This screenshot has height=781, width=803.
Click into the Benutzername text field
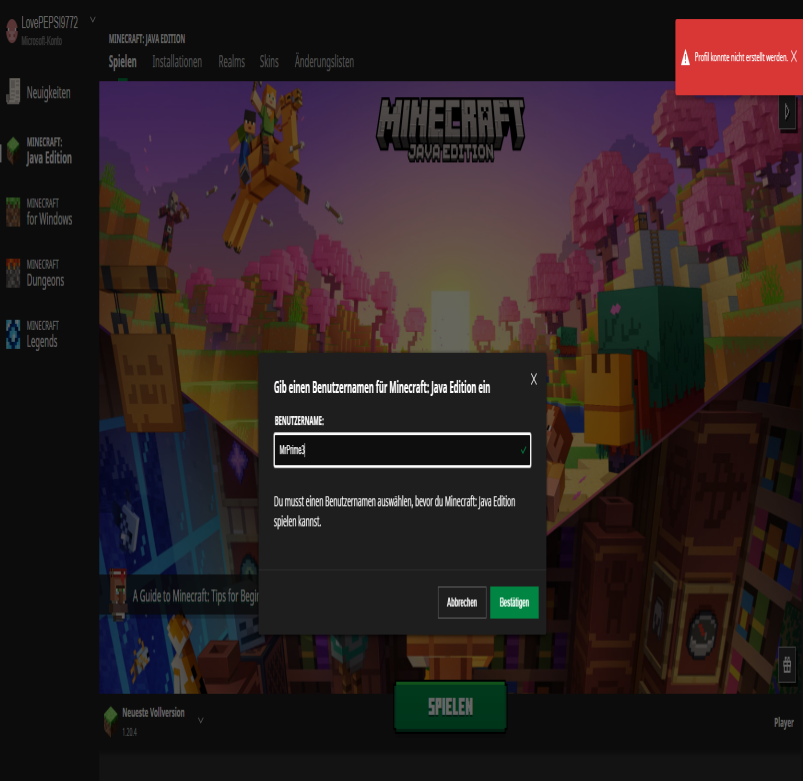tap(400, 450)
